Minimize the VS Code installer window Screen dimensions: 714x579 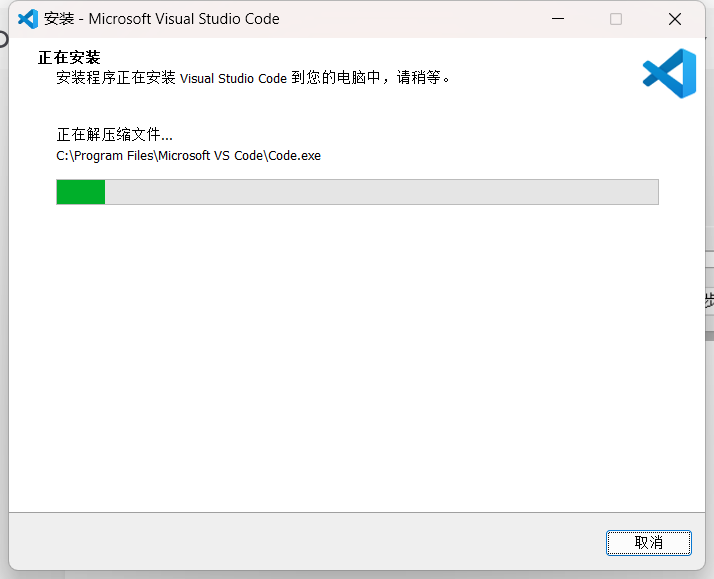point(558,19)
